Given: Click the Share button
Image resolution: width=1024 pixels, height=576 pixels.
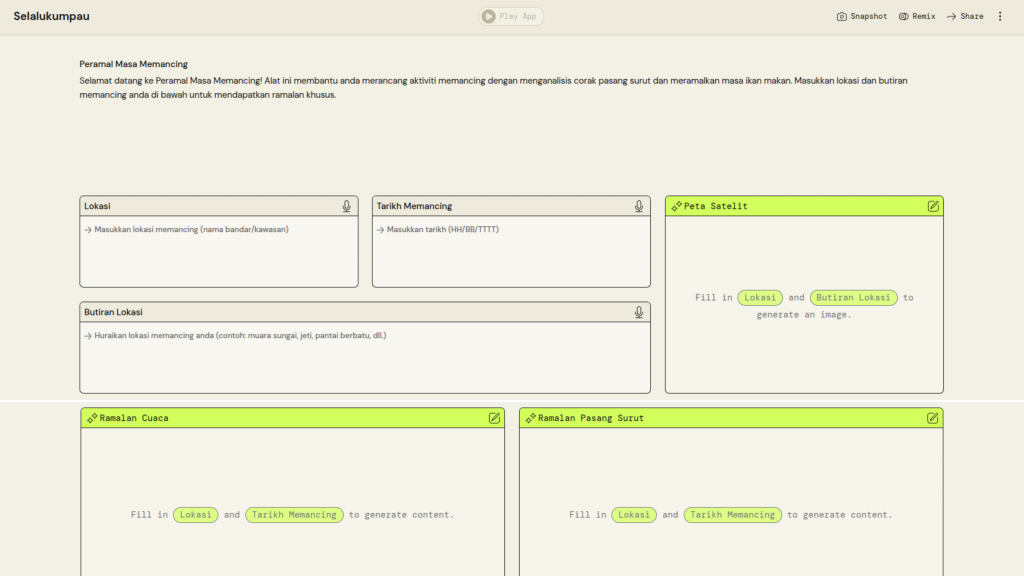Looking at the screenshot, I should point(965,16).
